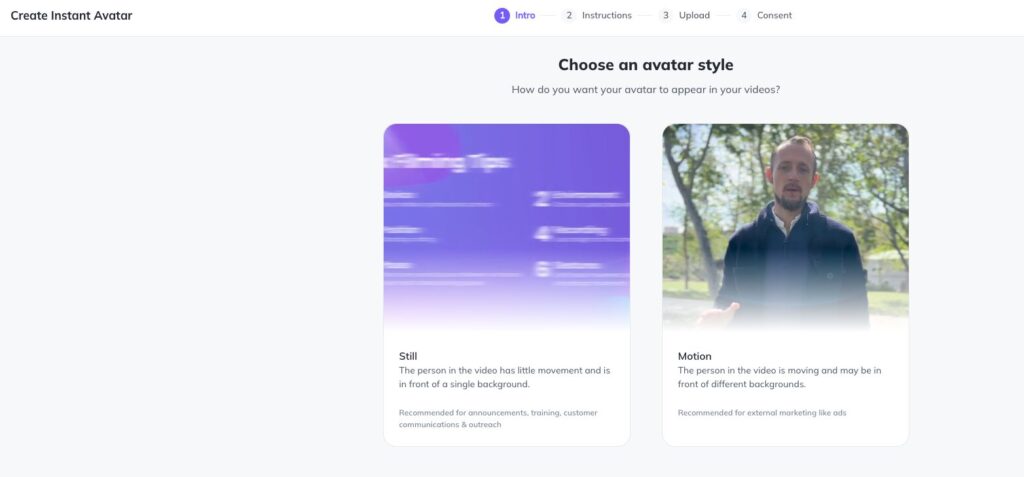Click the Motion preview video thumbnail
Screen dimensions: 1024x477
pos(786,225)
